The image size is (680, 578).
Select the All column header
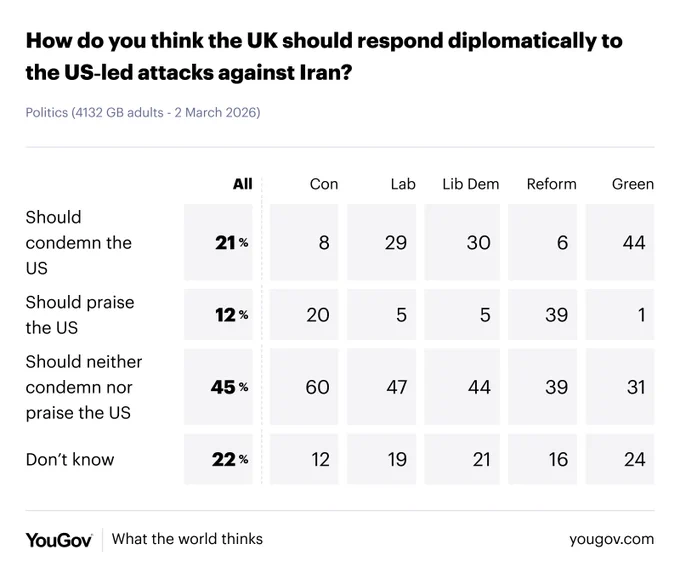pos(242,184)
